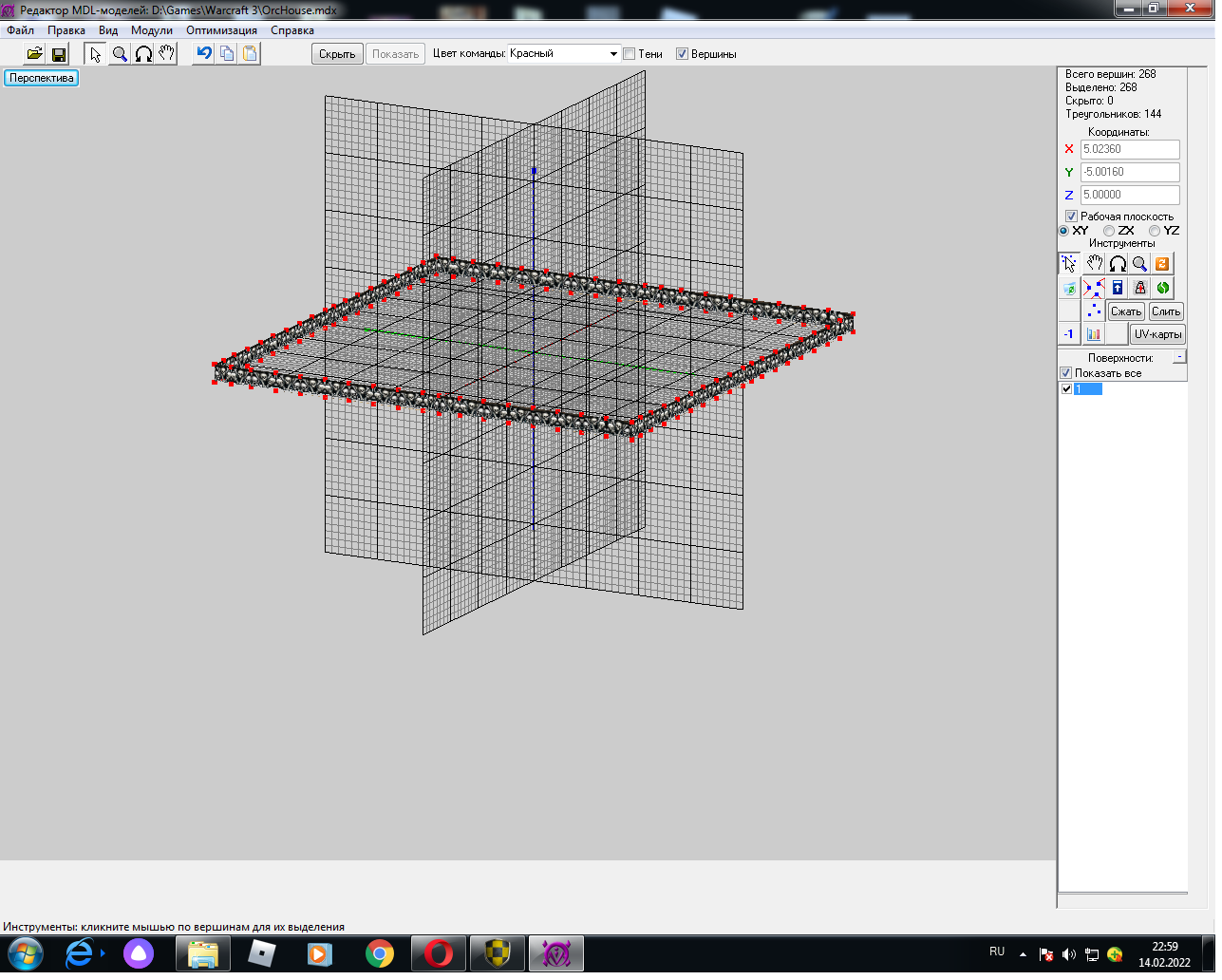This screenshot has width=1222, height=980.
Task: Save the model with the floppy disk icon
Action: [x=59, y=54]
